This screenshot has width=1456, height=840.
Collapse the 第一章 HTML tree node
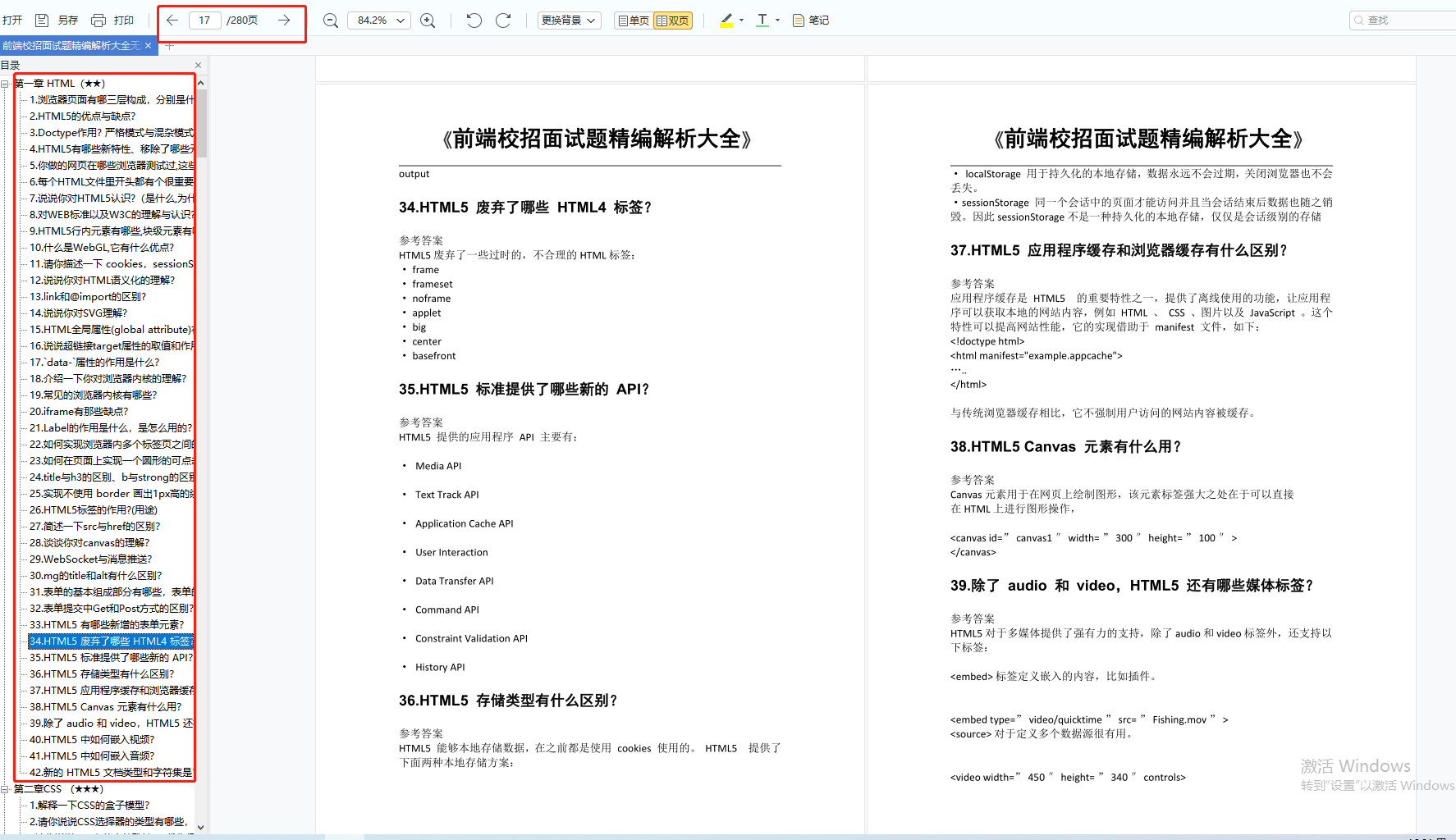tap(7, 83)
